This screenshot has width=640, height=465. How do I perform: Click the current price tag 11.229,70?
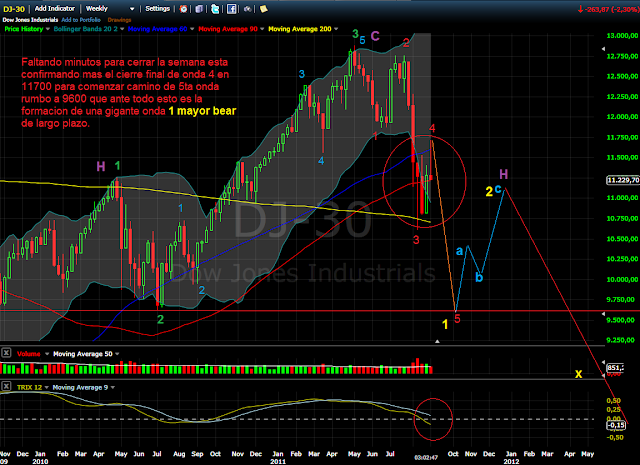[x=623, y=180]
